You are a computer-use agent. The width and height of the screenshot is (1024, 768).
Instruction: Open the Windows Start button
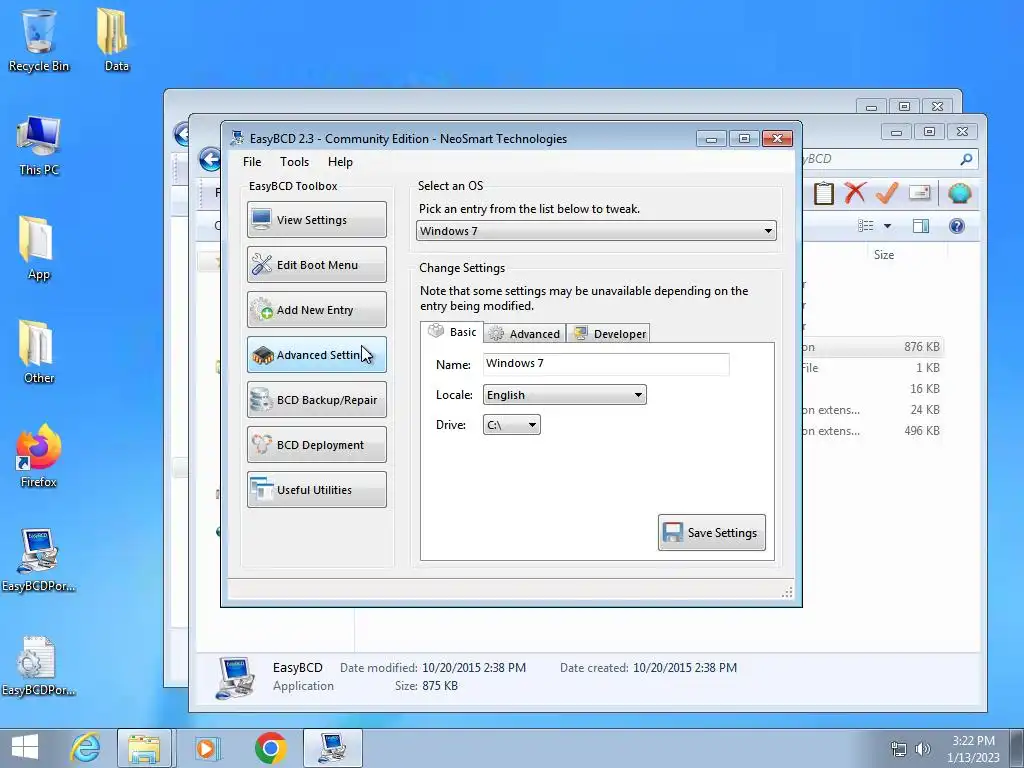(x=25, y=748)
